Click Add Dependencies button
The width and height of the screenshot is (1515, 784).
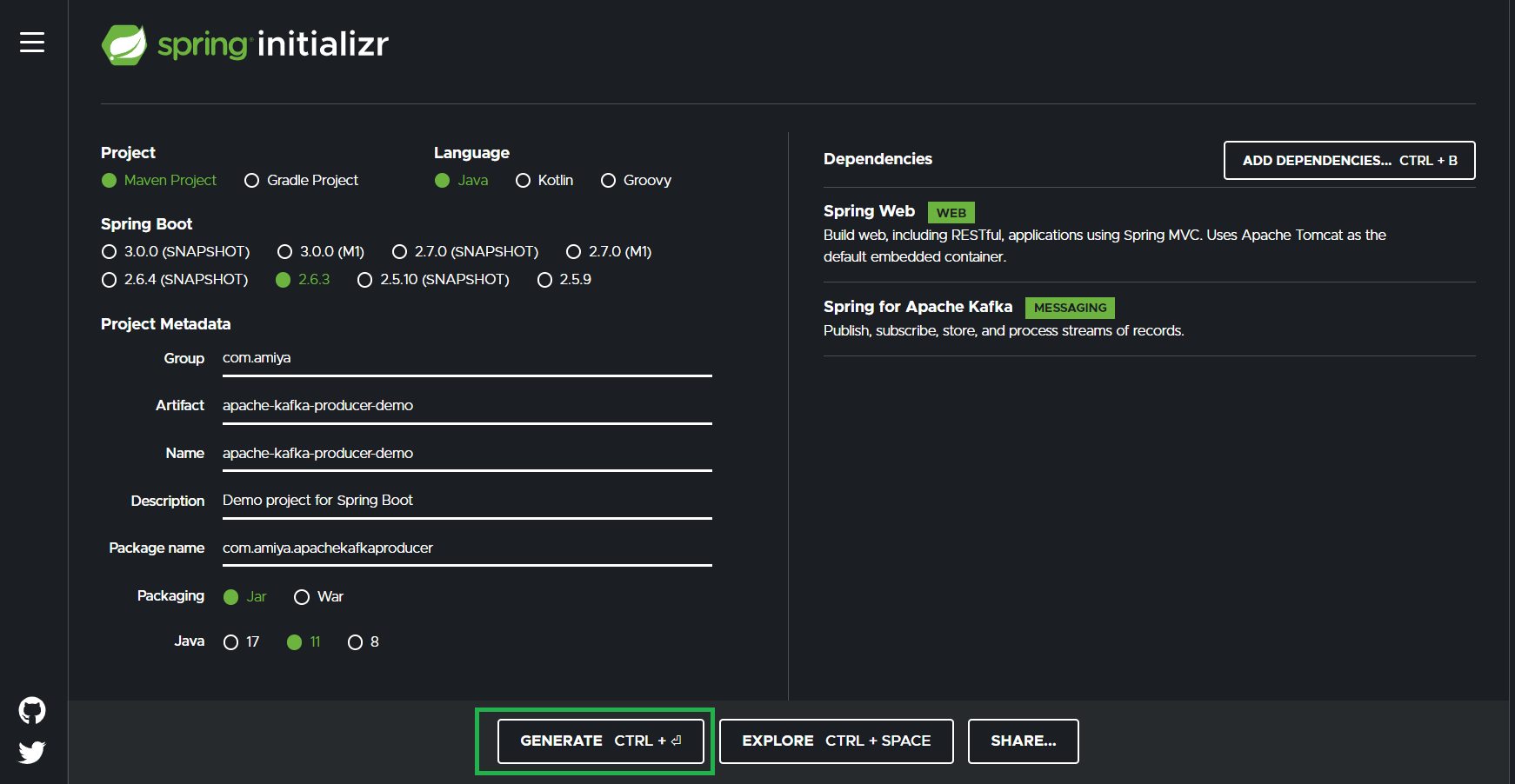coord(1350,161)
